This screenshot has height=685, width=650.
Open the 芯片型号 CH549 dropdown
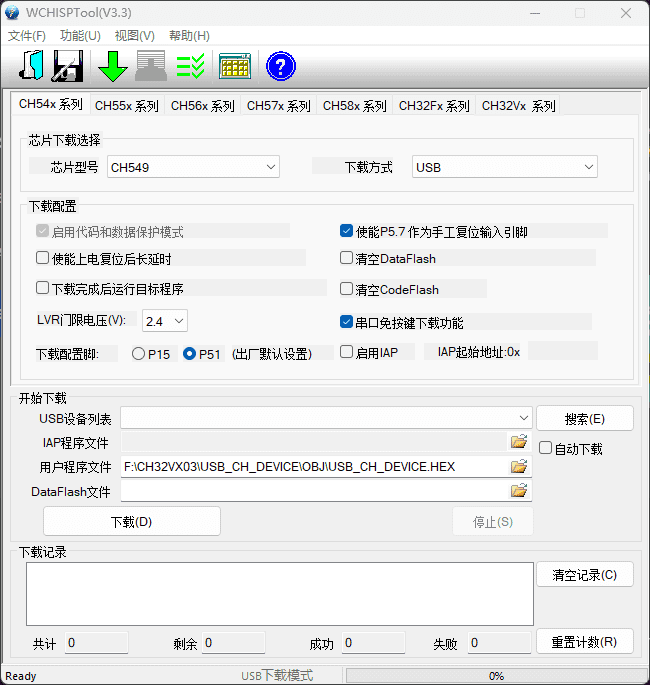194,167
